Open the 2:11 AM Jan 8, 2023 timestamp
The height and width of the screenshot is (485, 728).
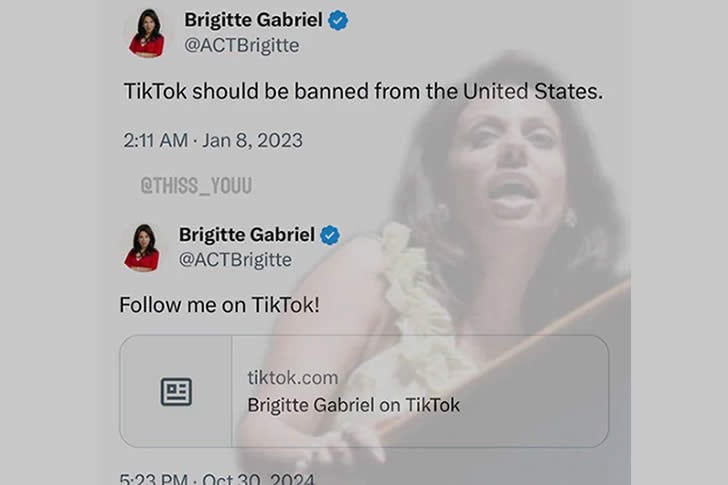click(213, 140)
